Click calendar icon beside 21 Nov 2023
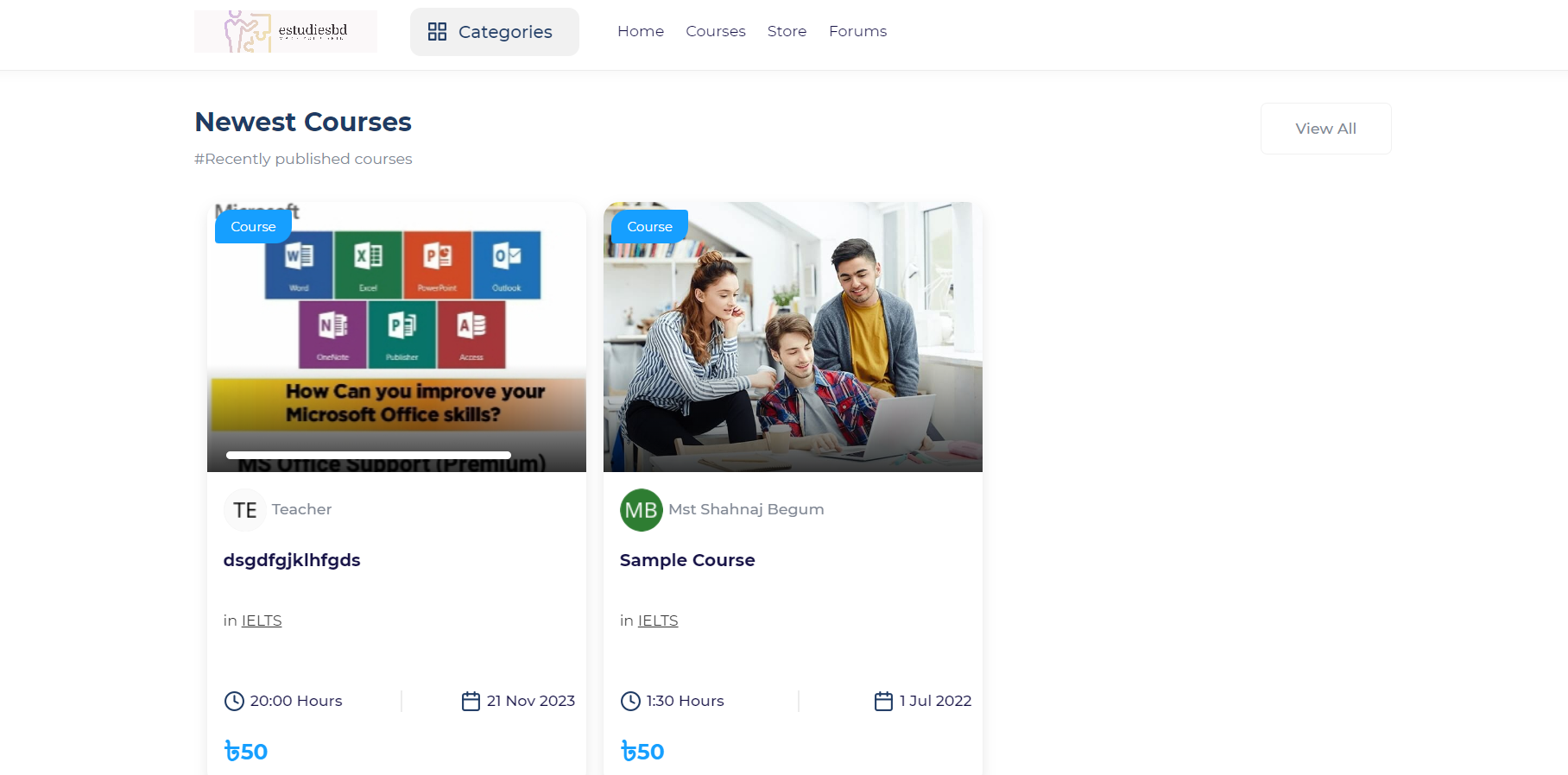The height and width of the screenshot is (775, 1568). pyautogui.click(x=471, y=701)
